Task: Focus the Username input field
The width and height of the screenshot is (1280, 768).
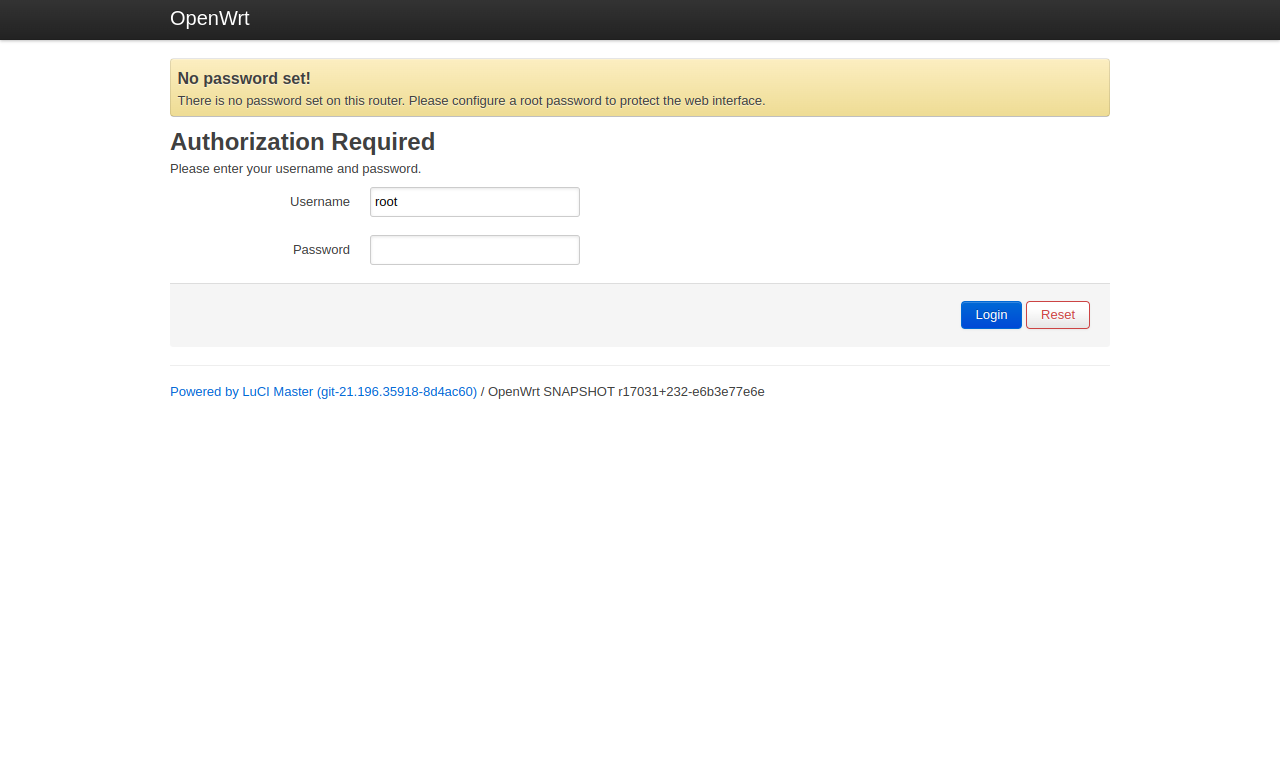Action: [475, 202]
